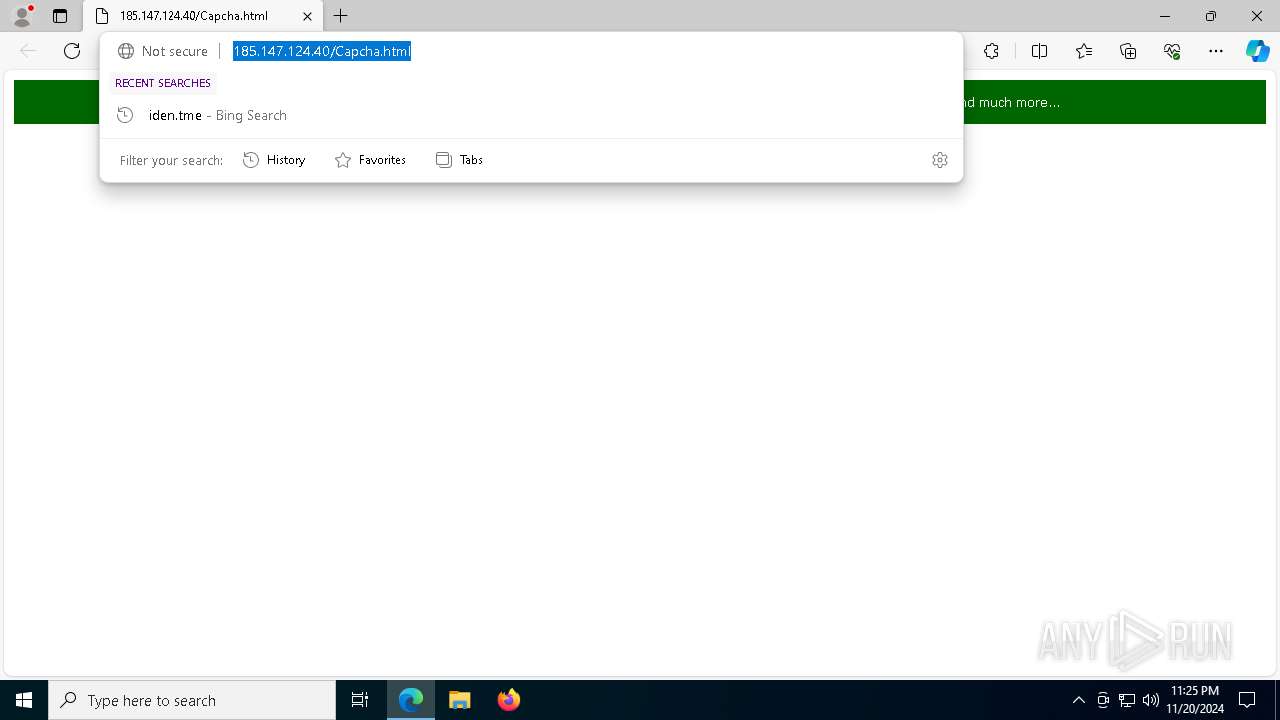Click the green banner on the page
This screenshot has height=720, width=1280.
click(640, 102)
